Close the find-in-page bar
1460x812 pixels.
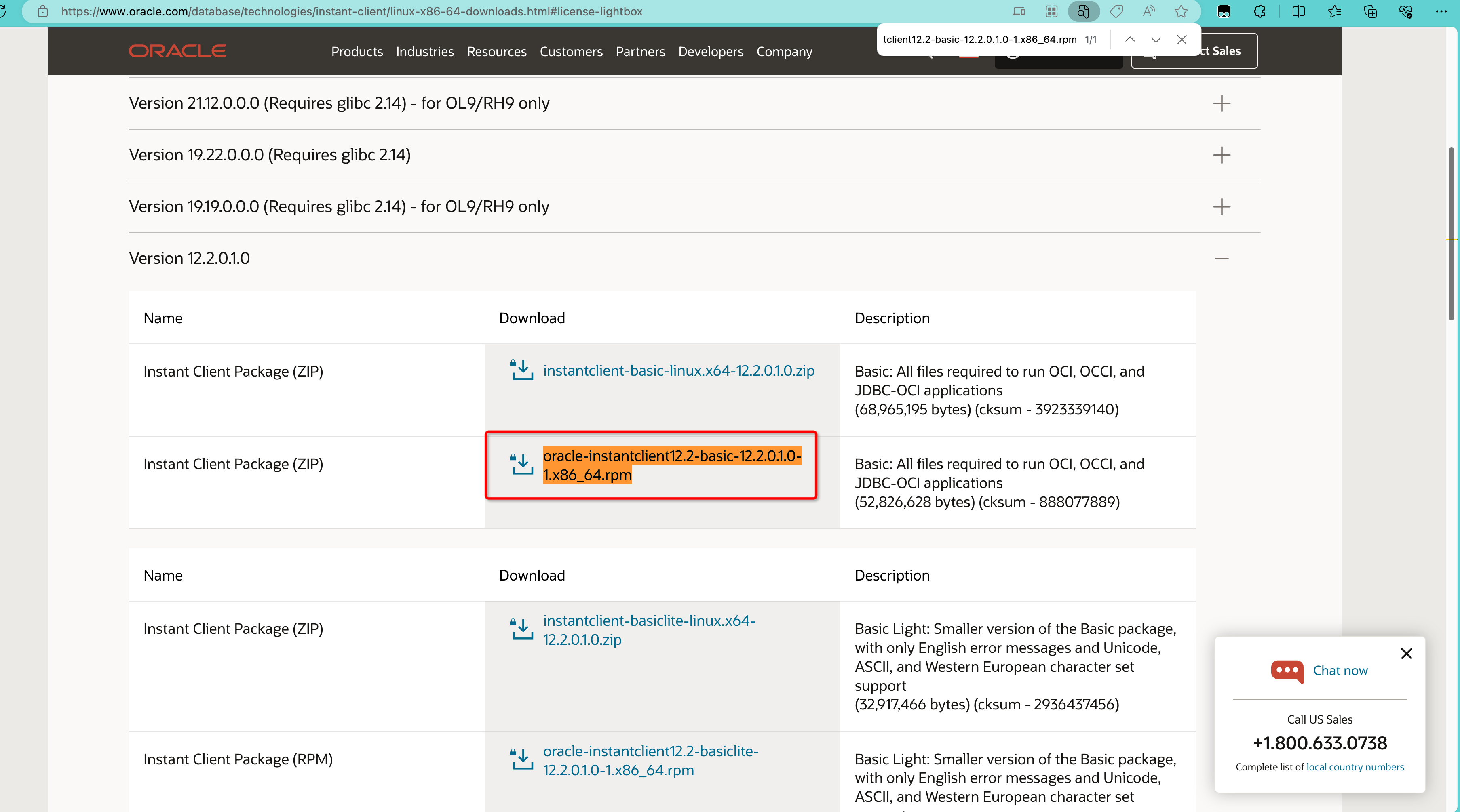tap(1182, 40)
